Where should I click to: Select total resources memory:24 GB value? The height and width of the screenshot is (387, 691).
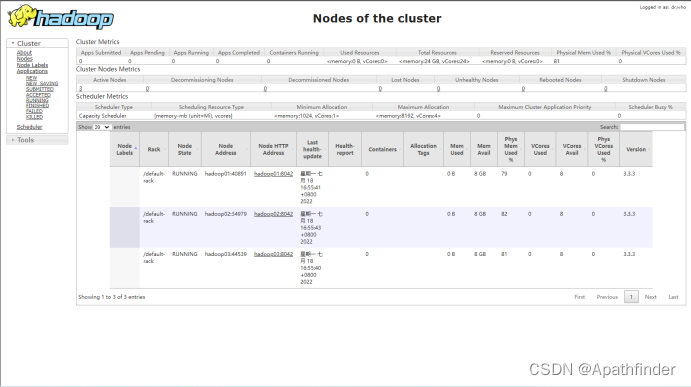pos(435,61)
